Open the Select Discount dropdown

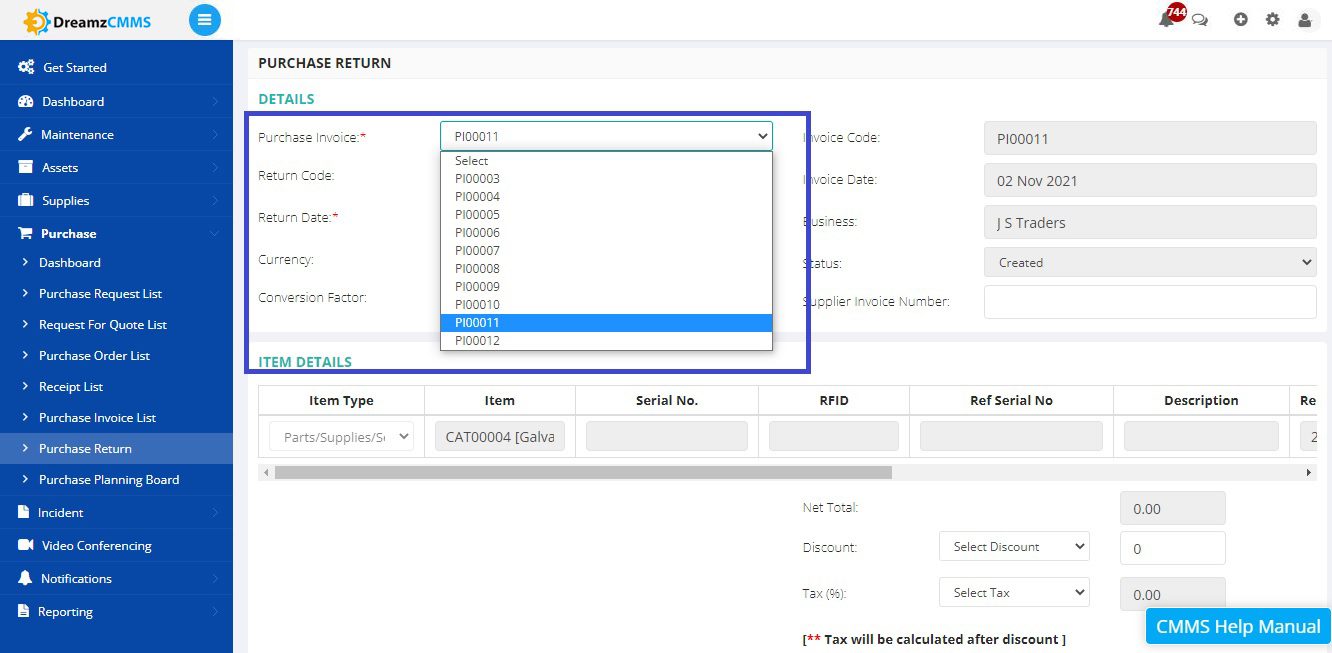(x=1014, y=546)
